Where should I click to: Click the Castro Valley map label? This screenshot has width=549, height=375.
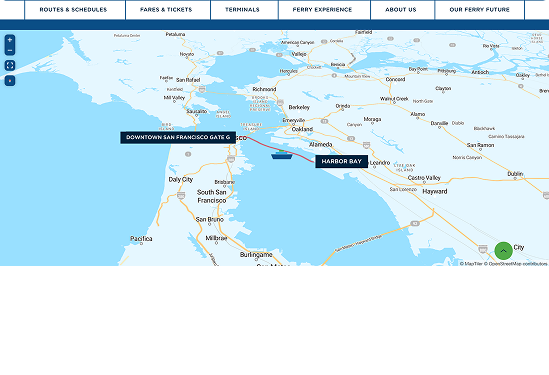click(424, 178)
